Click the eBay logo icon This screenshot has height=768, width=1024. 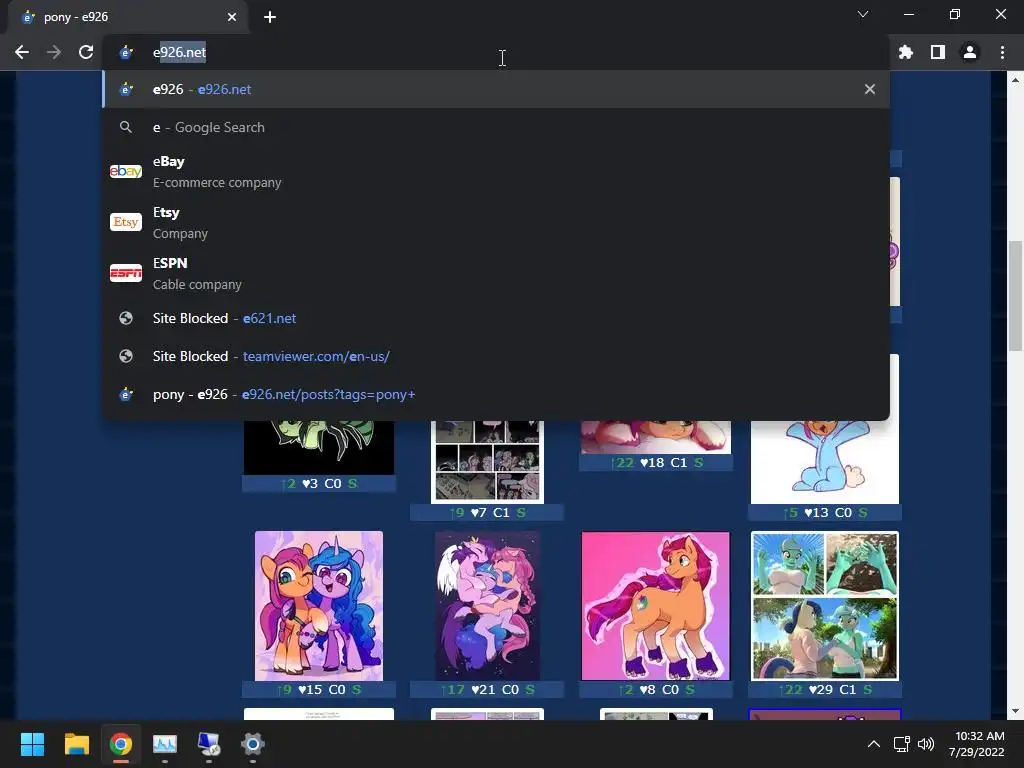125,171
